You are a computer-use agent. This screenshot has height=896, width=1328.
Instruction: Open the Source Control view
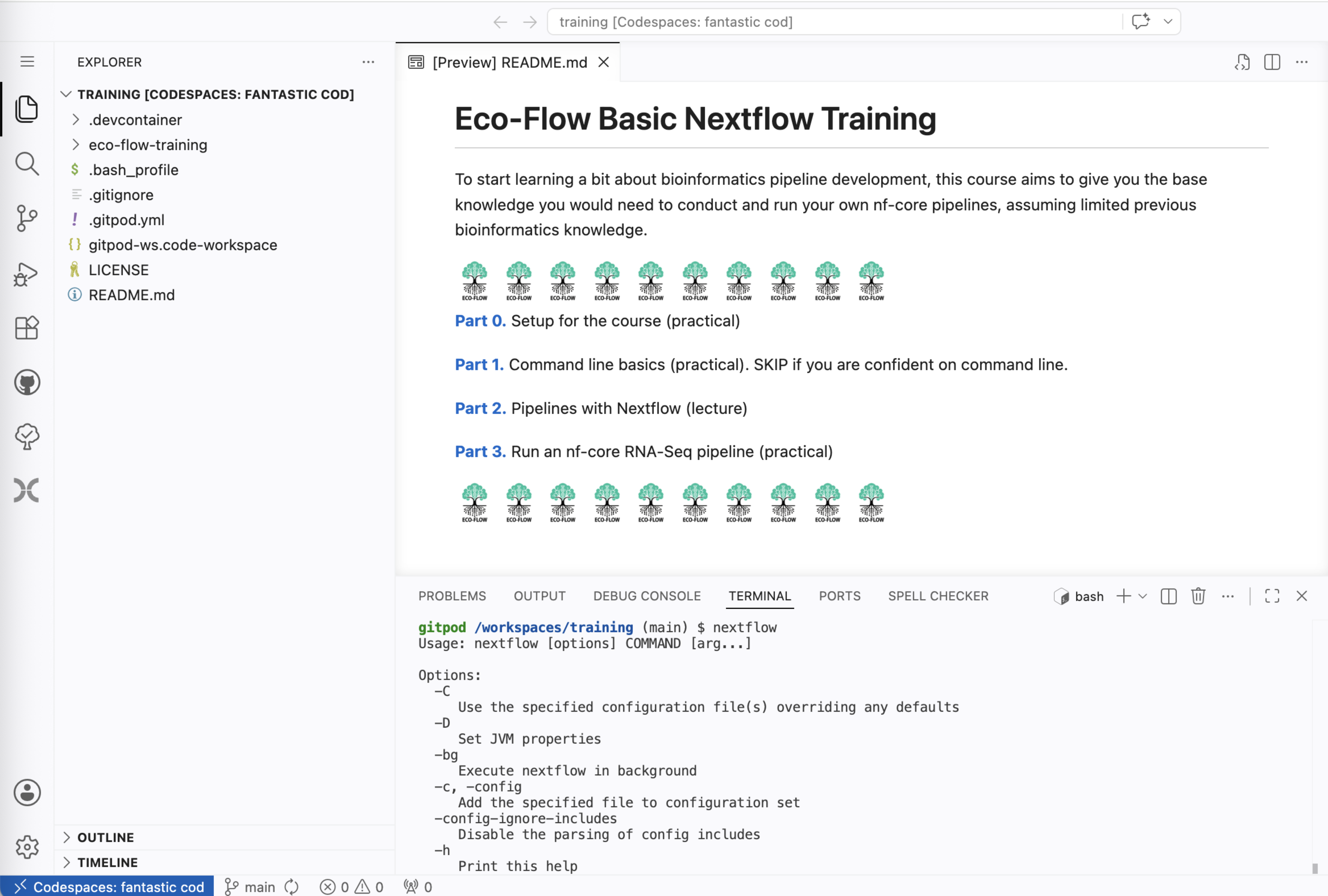tap(27, 218)
